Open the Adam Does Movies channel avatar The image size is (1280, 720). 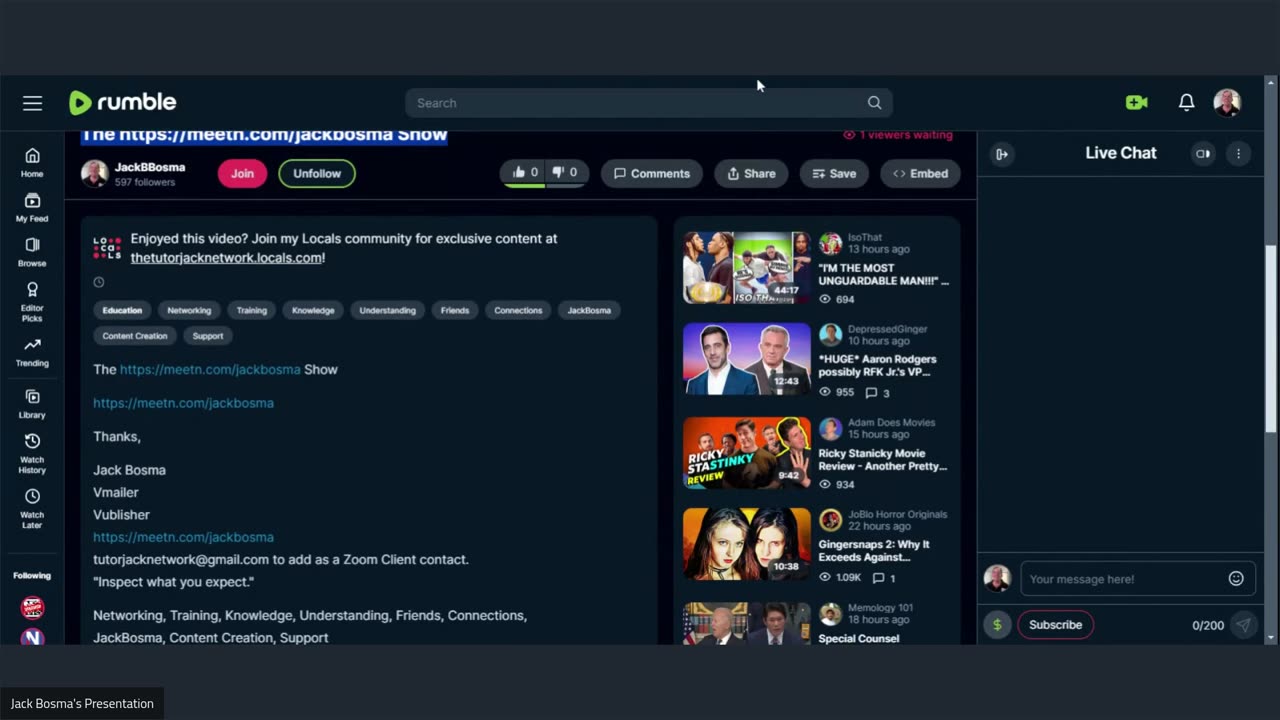(830, 429)
